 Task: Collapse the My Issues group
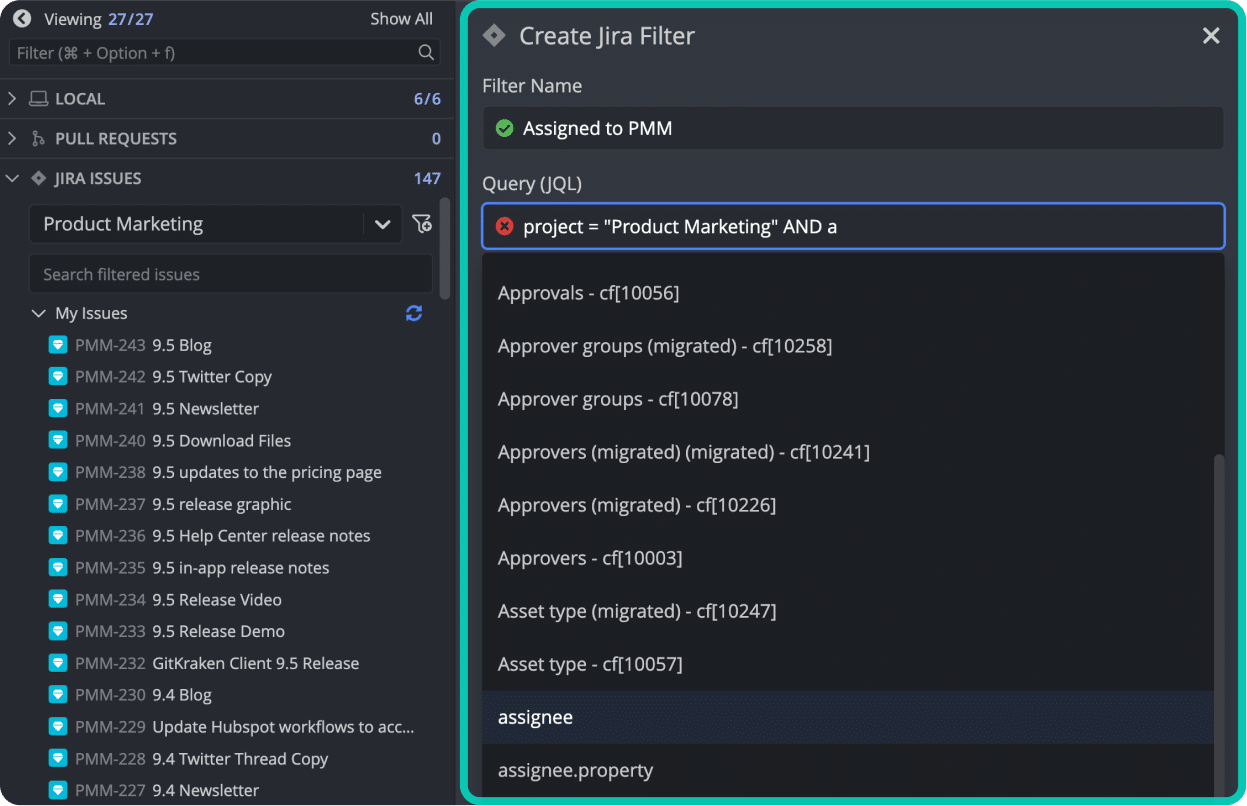[x=38, y=313]
